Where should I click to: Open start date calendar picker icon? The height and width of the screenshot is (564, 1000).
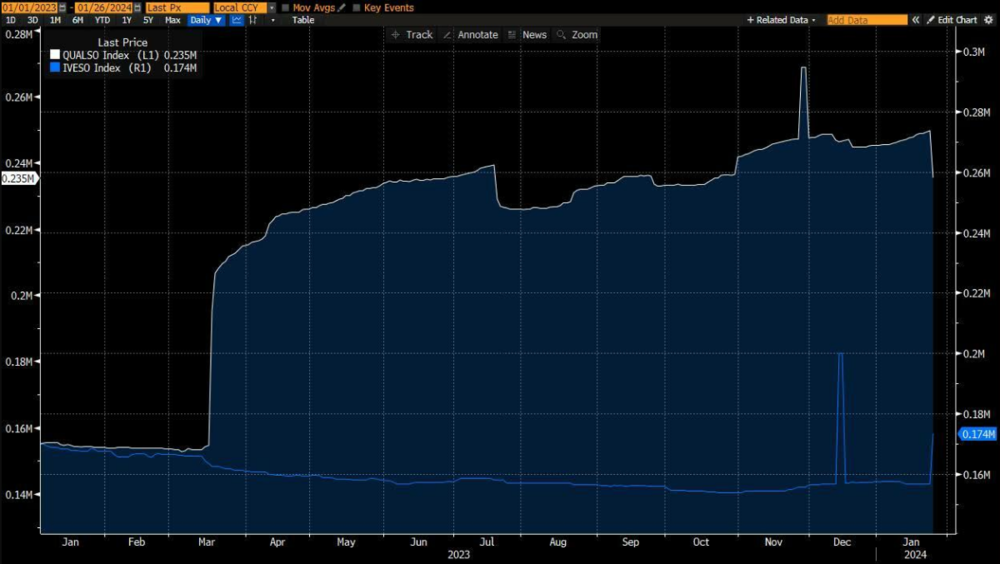[60, 7]
